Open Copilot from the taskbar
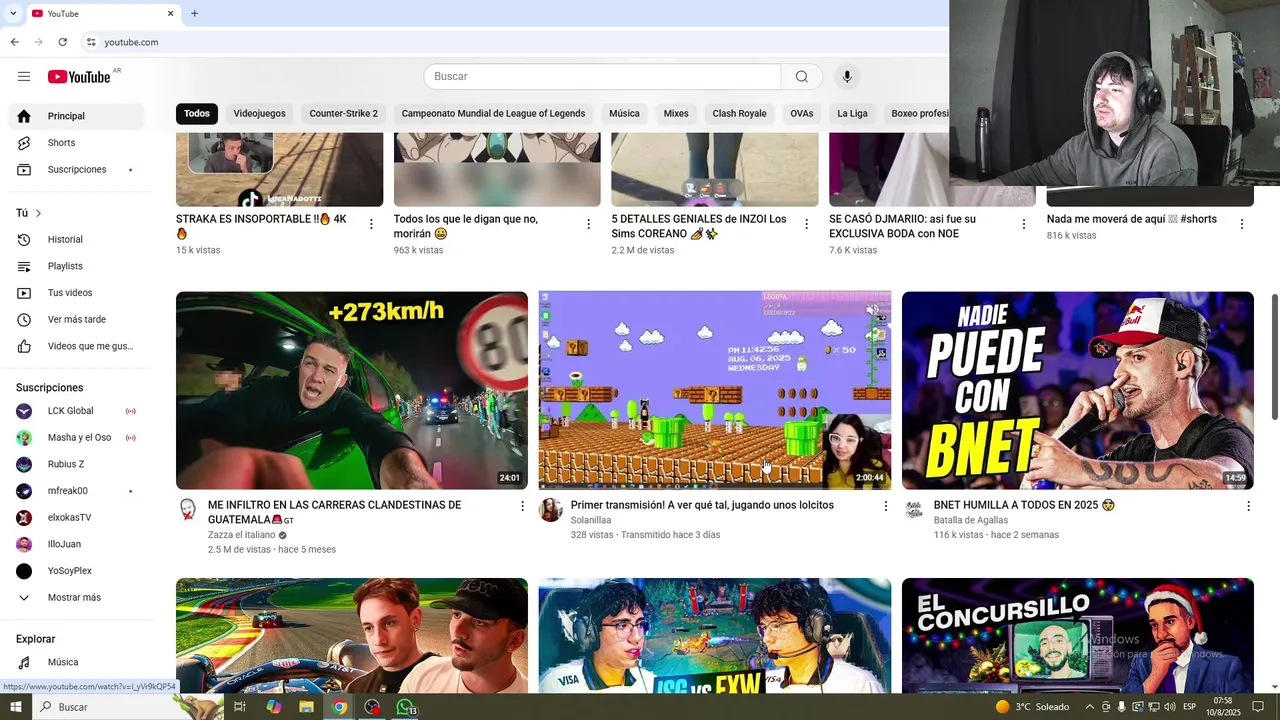This screenshot has width=1280, height=720. coord(273,707)
